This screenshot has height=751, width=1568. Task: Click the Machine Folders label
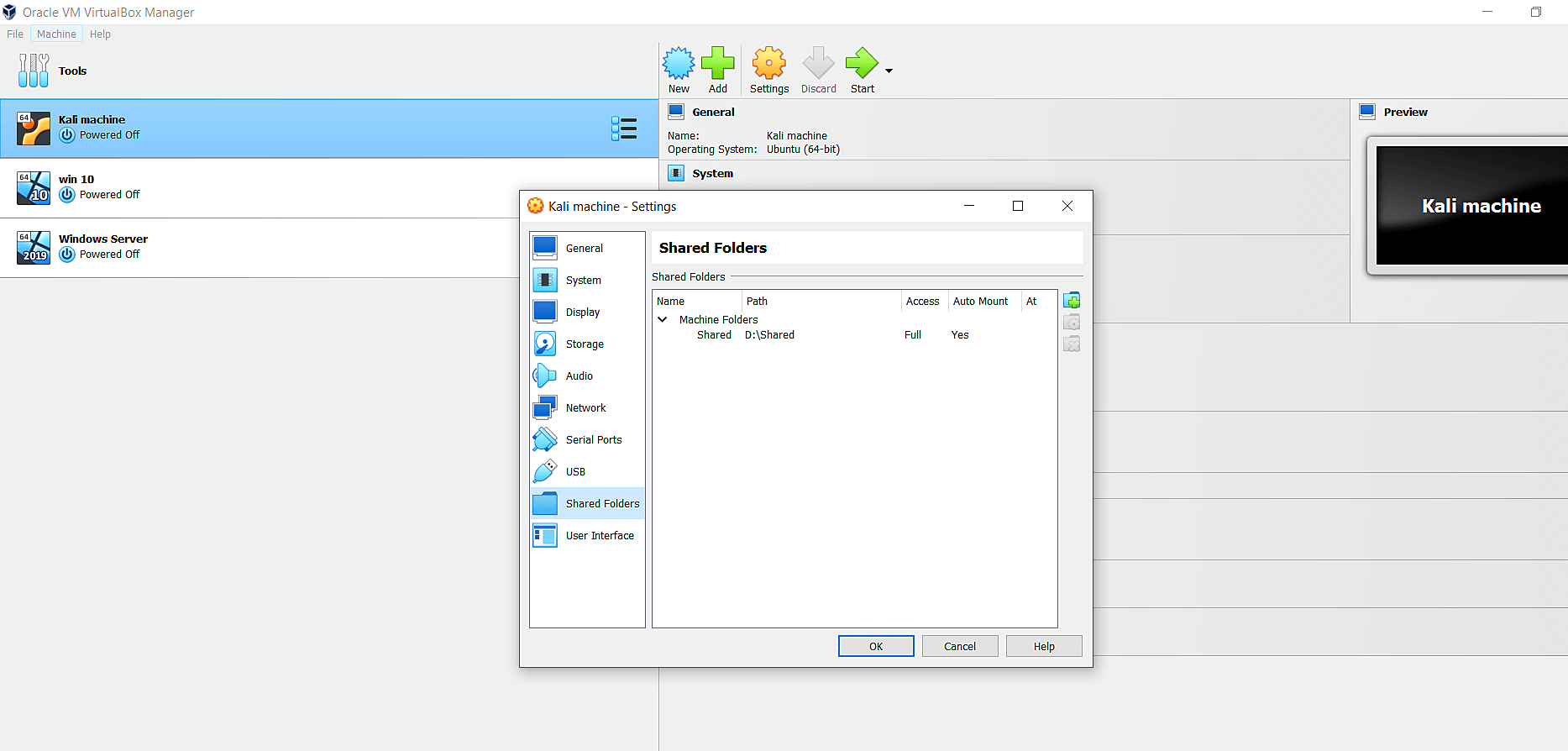point(718,319)
